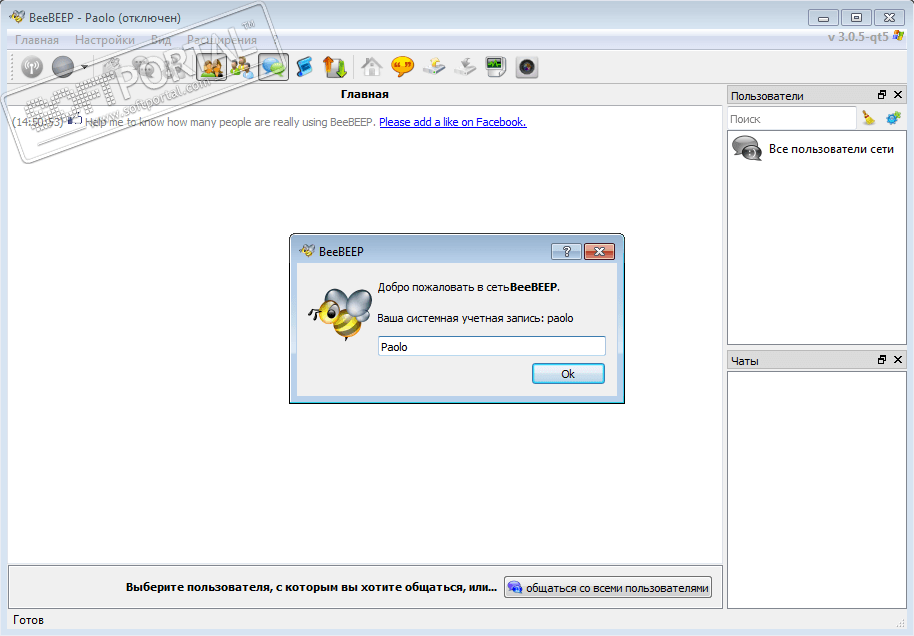Image resolution: width=914 pixels, height=636 pixels.
Task: Undock the Пользователи panel
Action: tap(882, 94)
